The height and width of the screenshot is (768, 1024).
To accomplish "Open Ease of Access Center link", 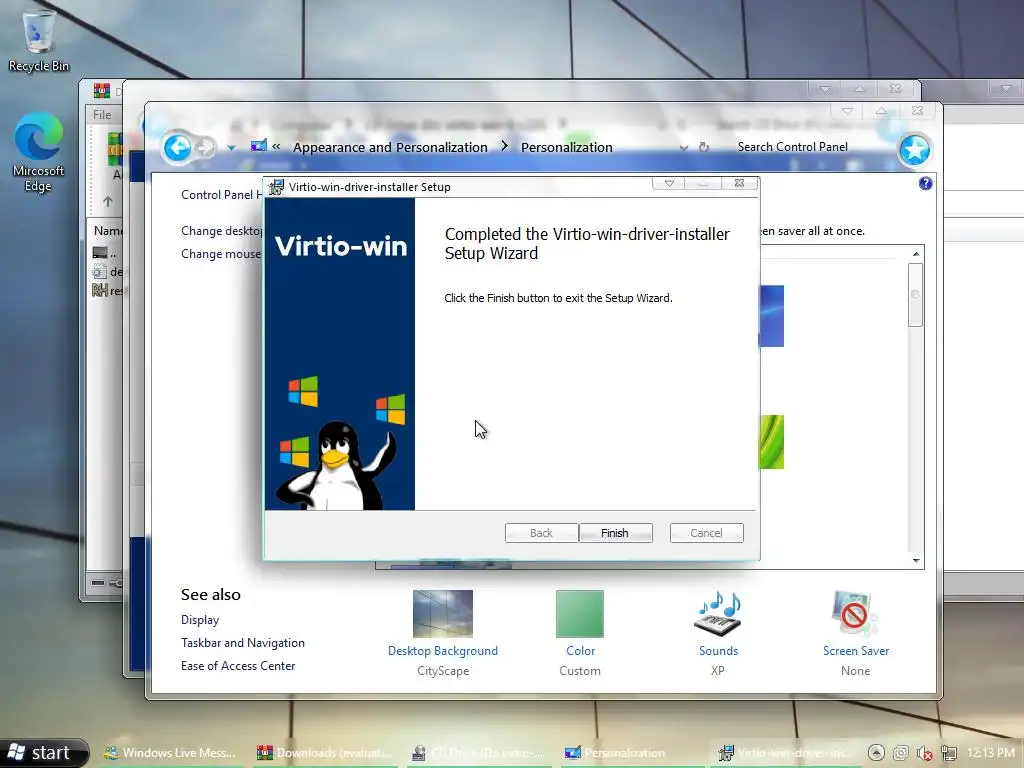I will tap(238, 665).
